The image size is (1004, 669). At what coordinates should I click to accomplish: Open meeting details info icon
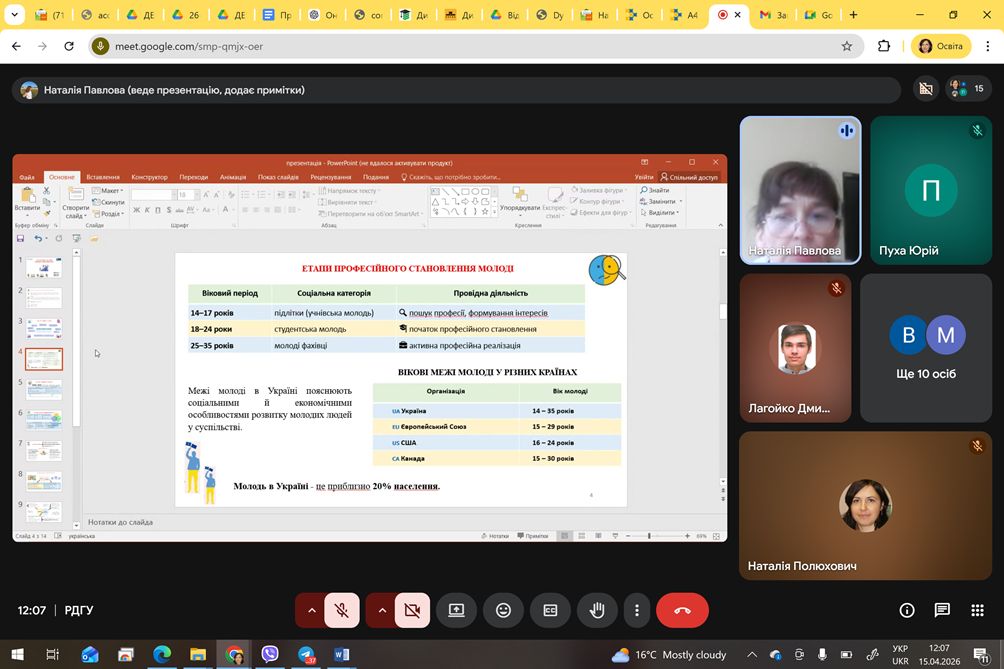click(907, 610)
